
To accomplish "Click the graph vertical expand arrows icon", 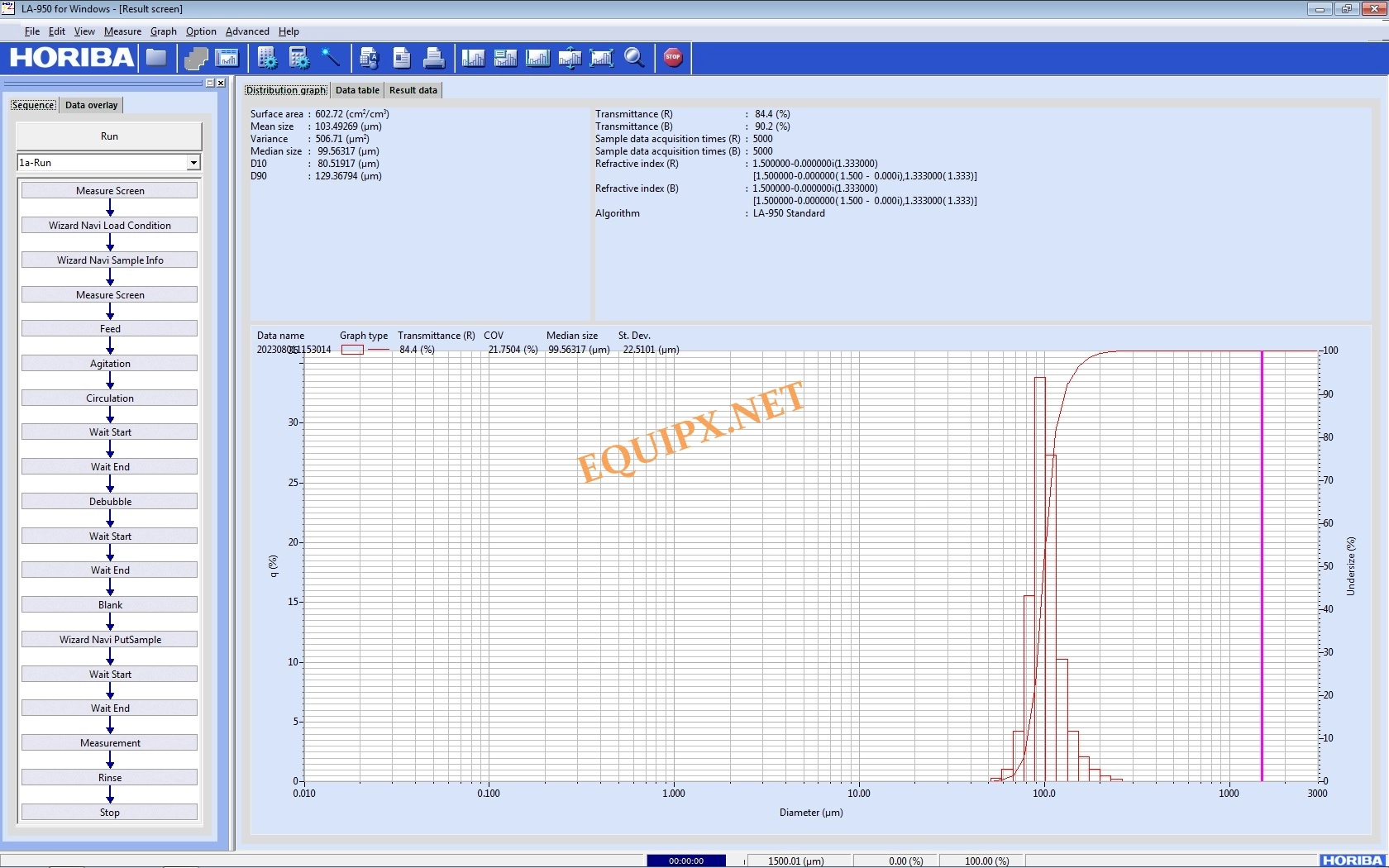I will (x=570, y=58).
